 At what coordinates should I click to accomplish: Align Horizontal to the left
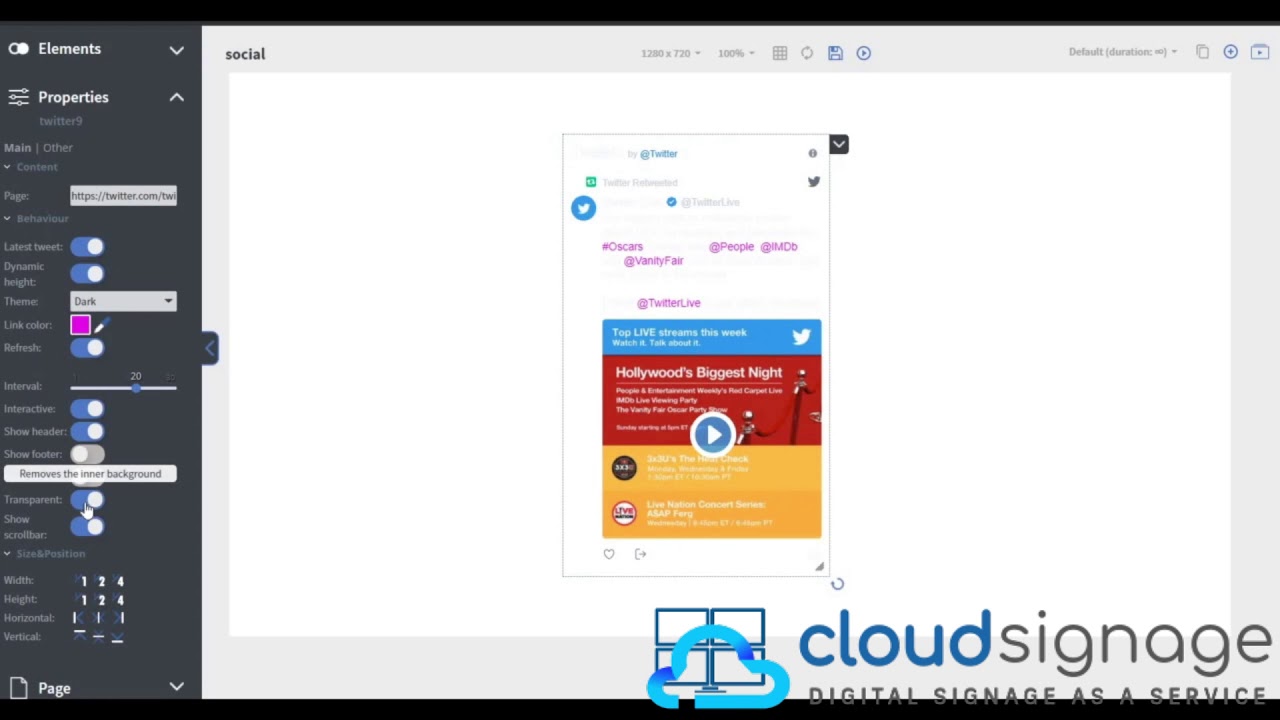coord(80,618)
